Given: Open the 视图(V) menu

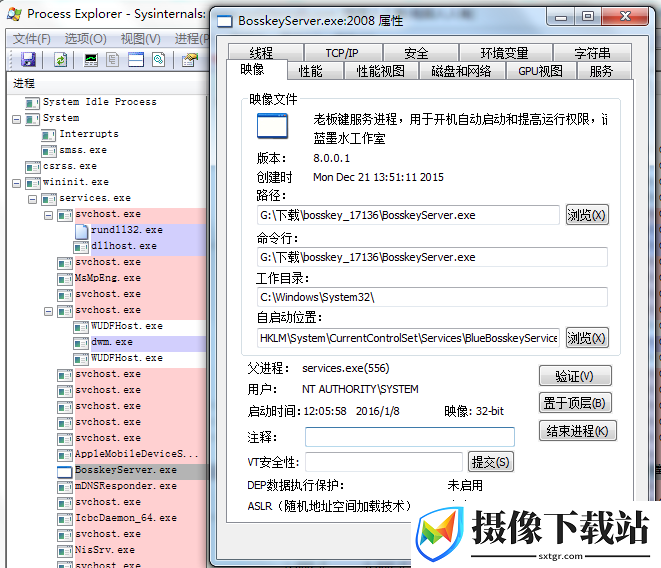Looking at the screenshot, I should [140, 39].
